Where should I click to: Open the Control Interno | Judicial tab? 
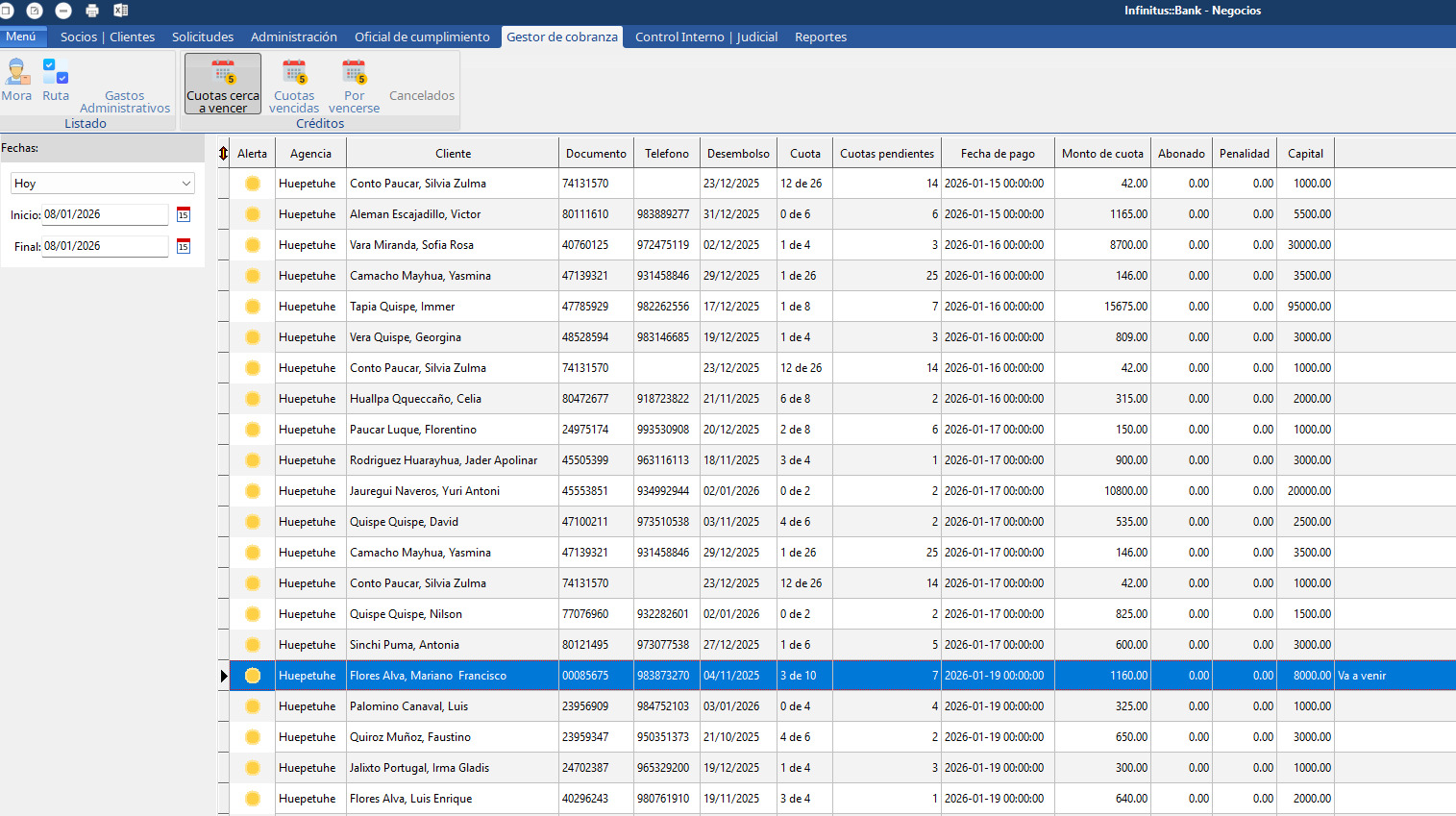pos(706,37)
